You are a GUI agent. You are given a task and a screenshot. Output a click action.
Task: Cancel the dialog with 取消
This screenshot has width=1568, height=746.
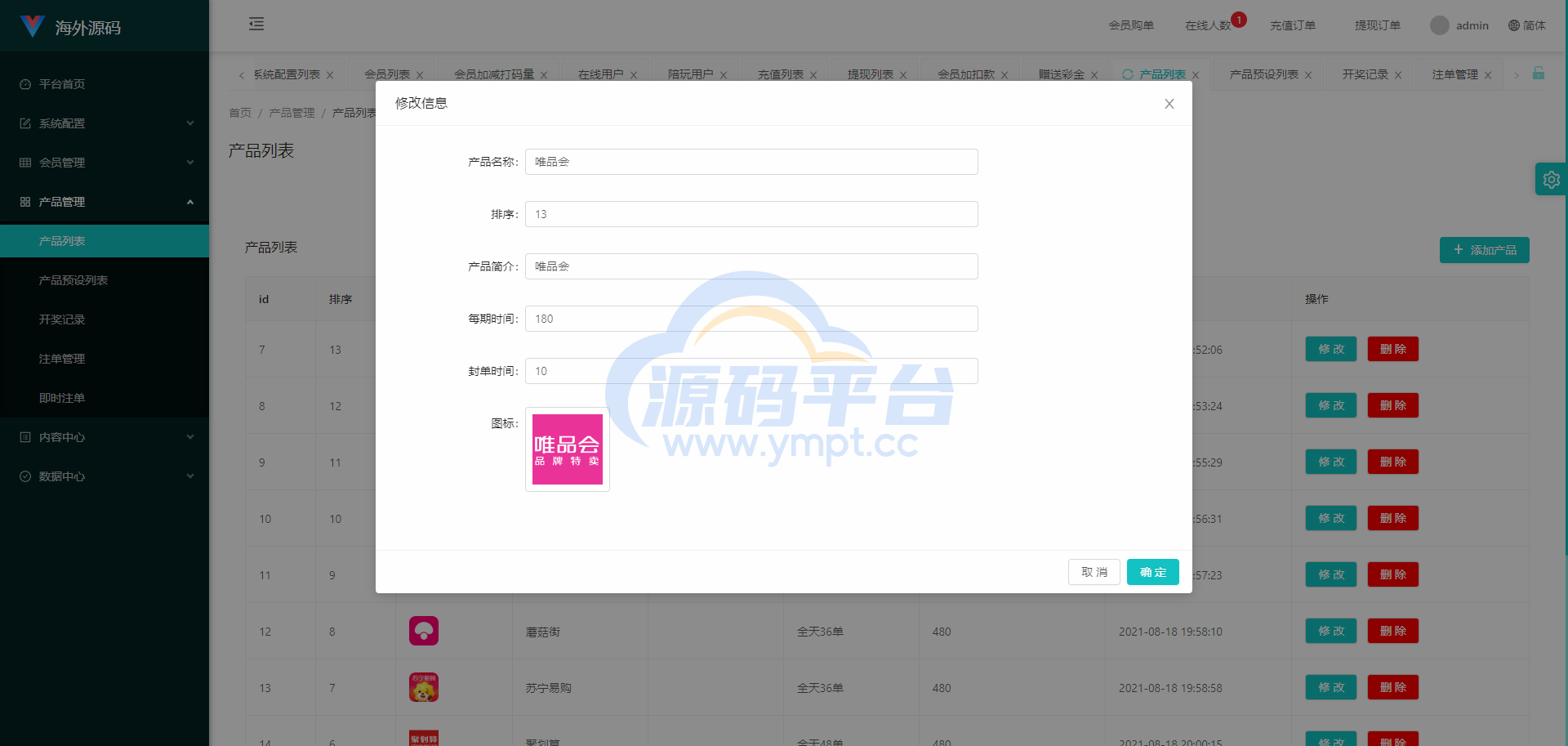(1094, 572)
